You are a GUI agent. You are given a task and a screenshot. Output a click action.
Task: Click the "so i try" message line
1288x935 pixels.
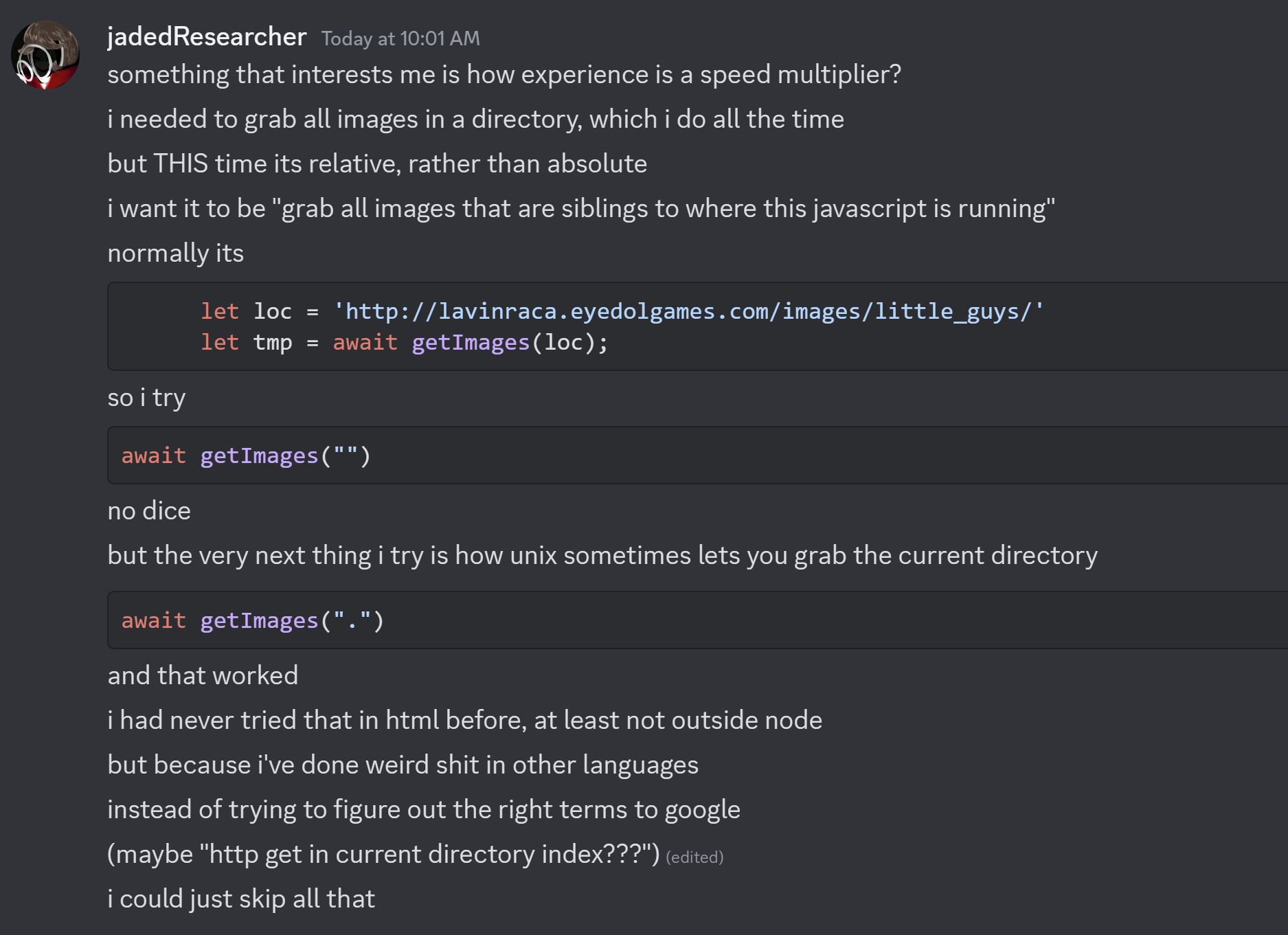pyautogui.click(x=146, y=397)
